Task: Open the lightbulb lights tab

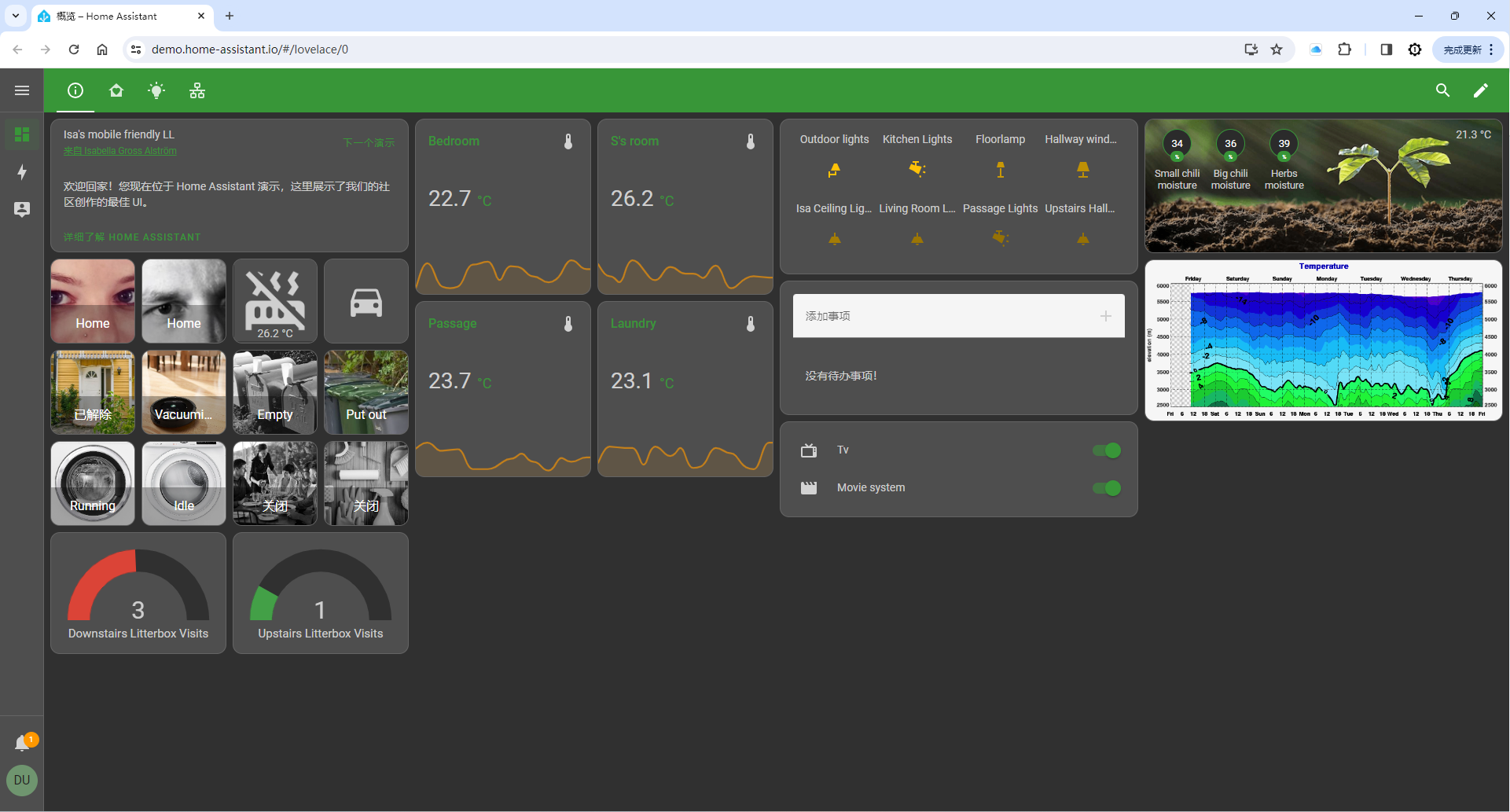Action: click(156, 90)
